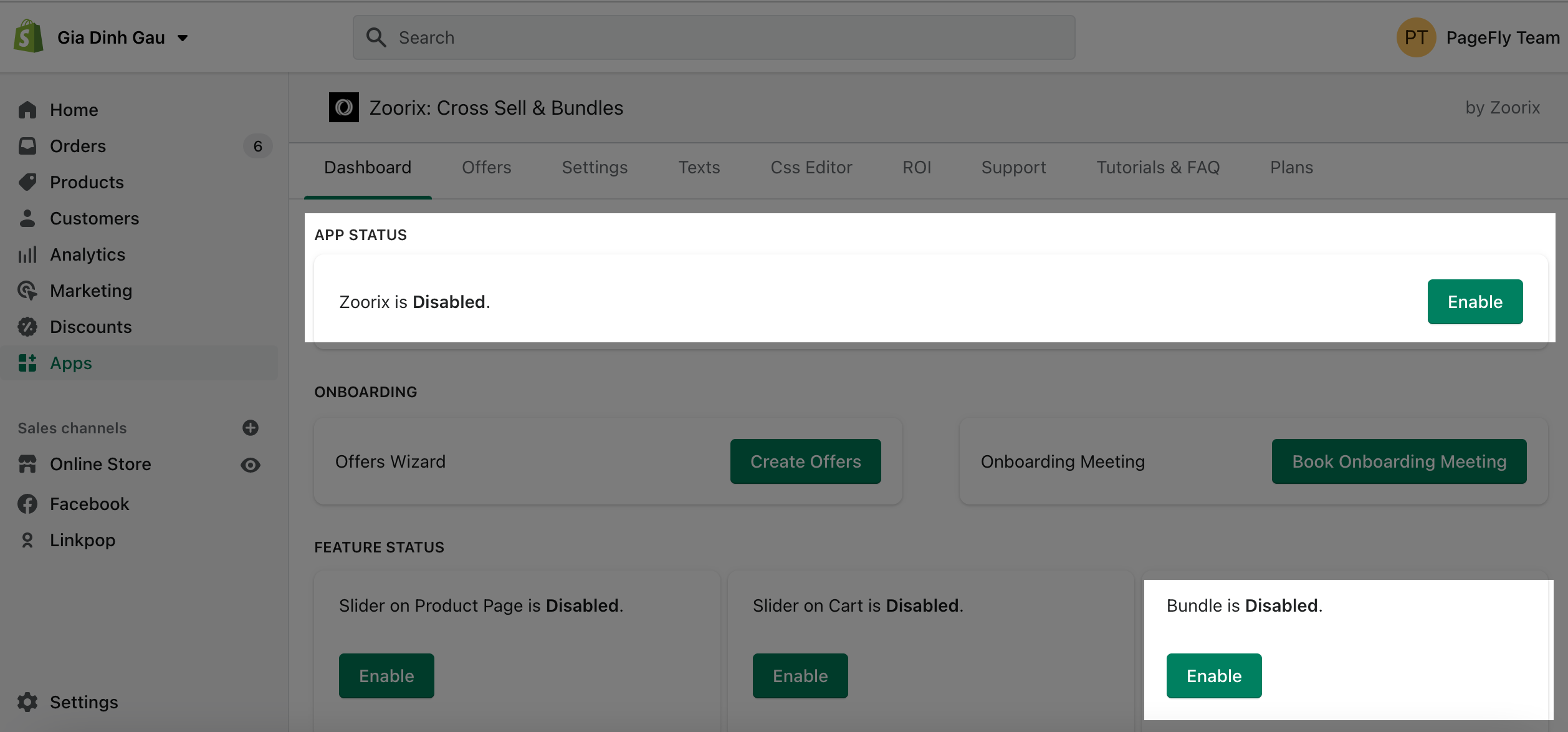Click the Offers Wizard label
Screen dimensions: 1568x732
pos(390,461)
